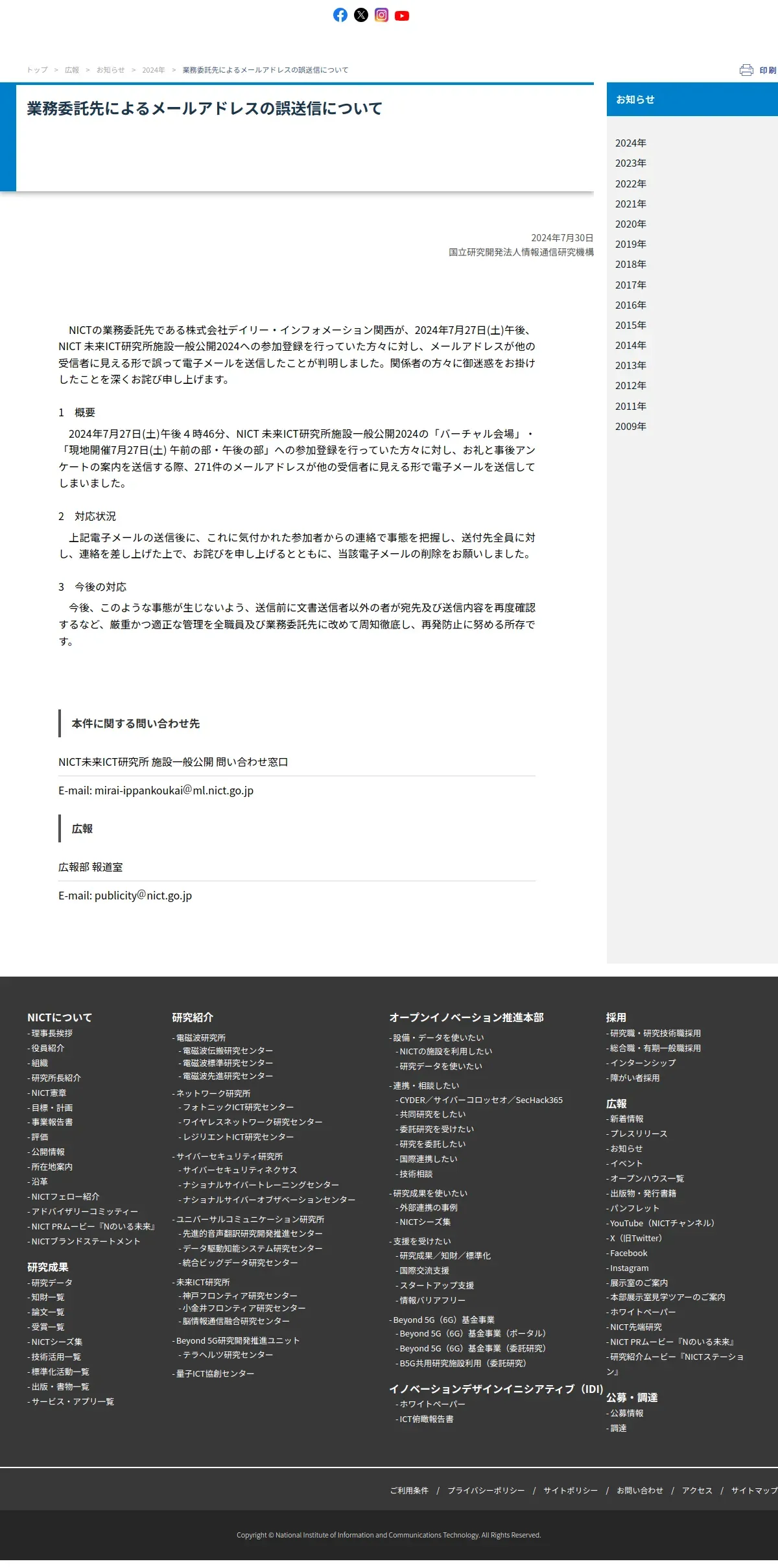The image size is (778, 1568).
Task: Open ご利用条件 bottom link
Action: coord(409,1491)
